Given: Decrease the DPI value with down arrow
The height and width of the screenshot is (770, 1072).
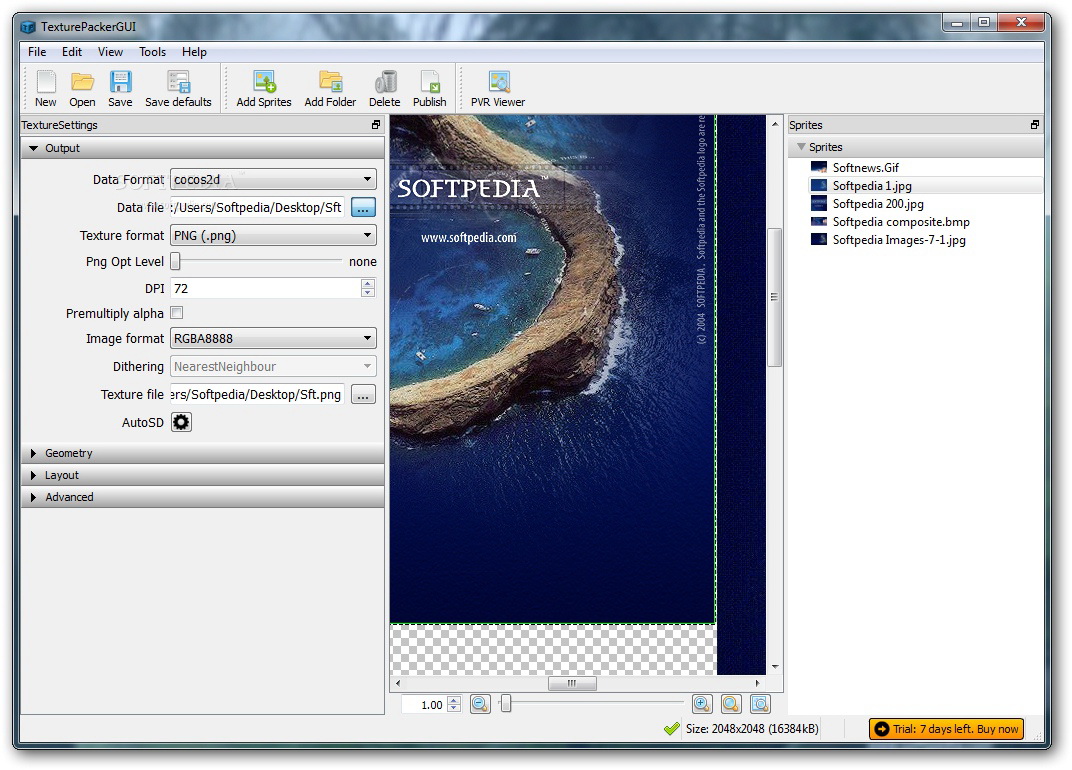Looking at the screenshot, I should 368,293.
